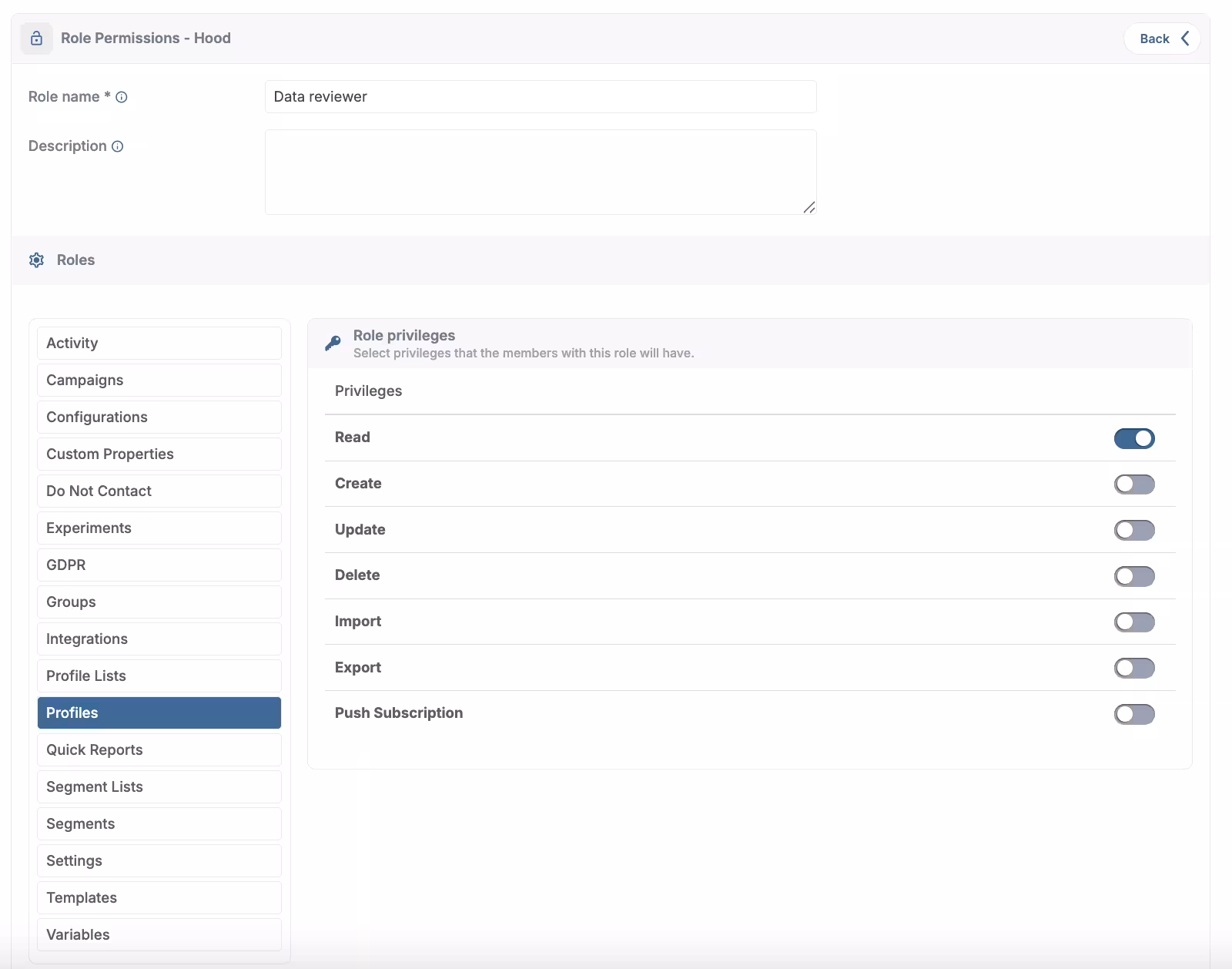Open the GDPR permissions section

coord(159,565)
